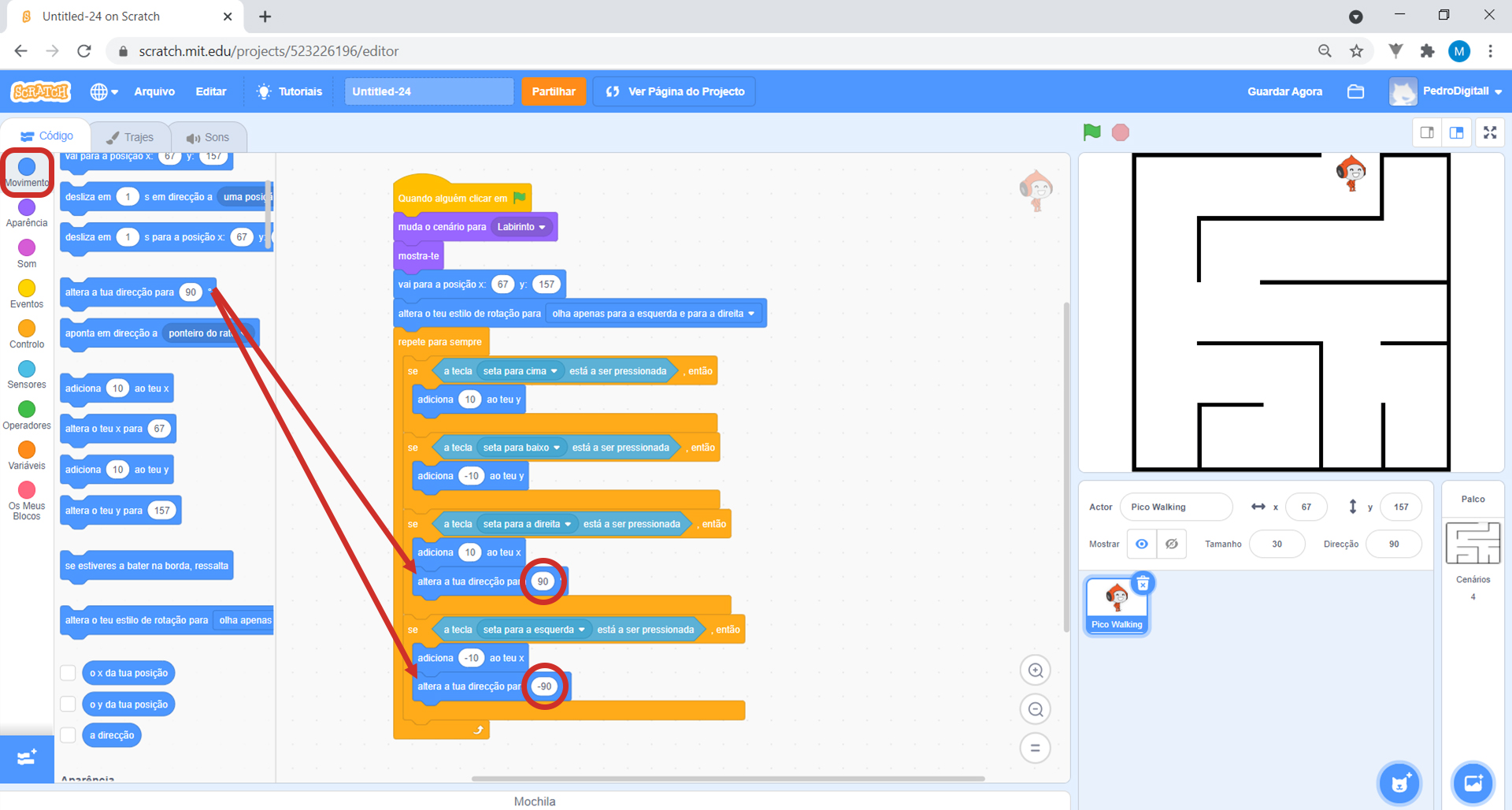Reset workspace zoom with equals button

(1036, 748)
